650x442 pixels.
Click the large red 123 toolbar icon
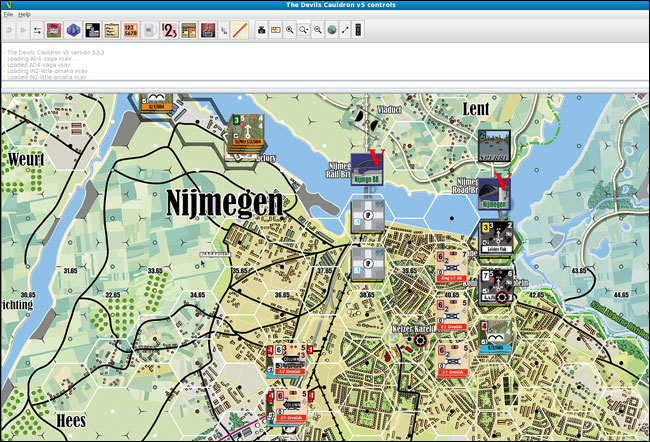169,31
